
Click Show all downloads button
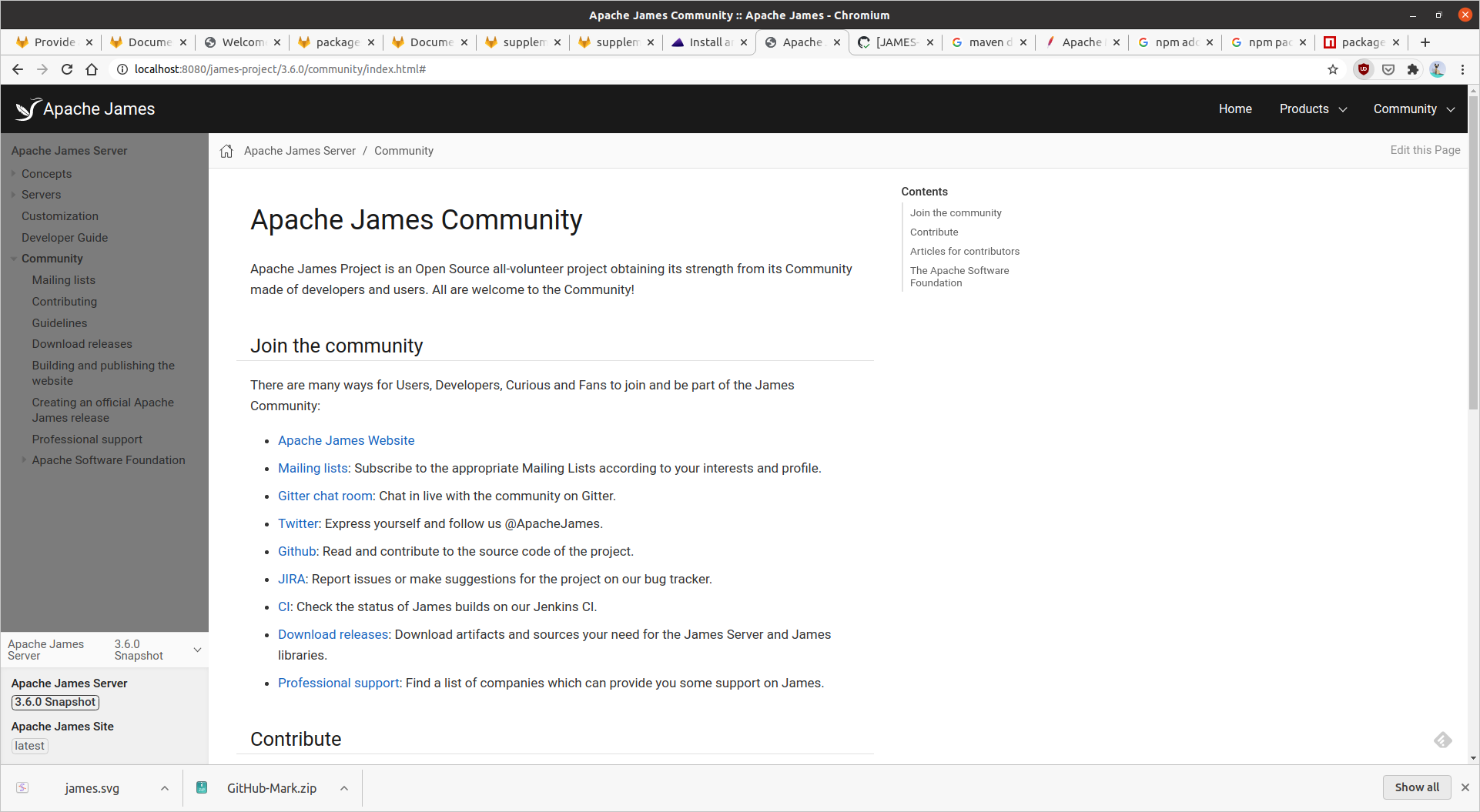[1417, 787]
